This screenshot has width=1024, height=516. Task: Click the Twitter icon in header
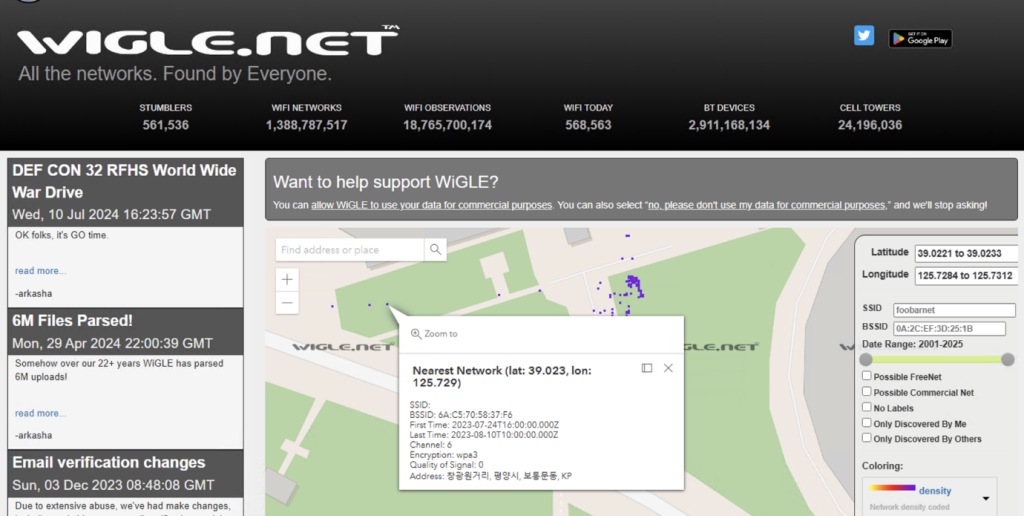864,36
